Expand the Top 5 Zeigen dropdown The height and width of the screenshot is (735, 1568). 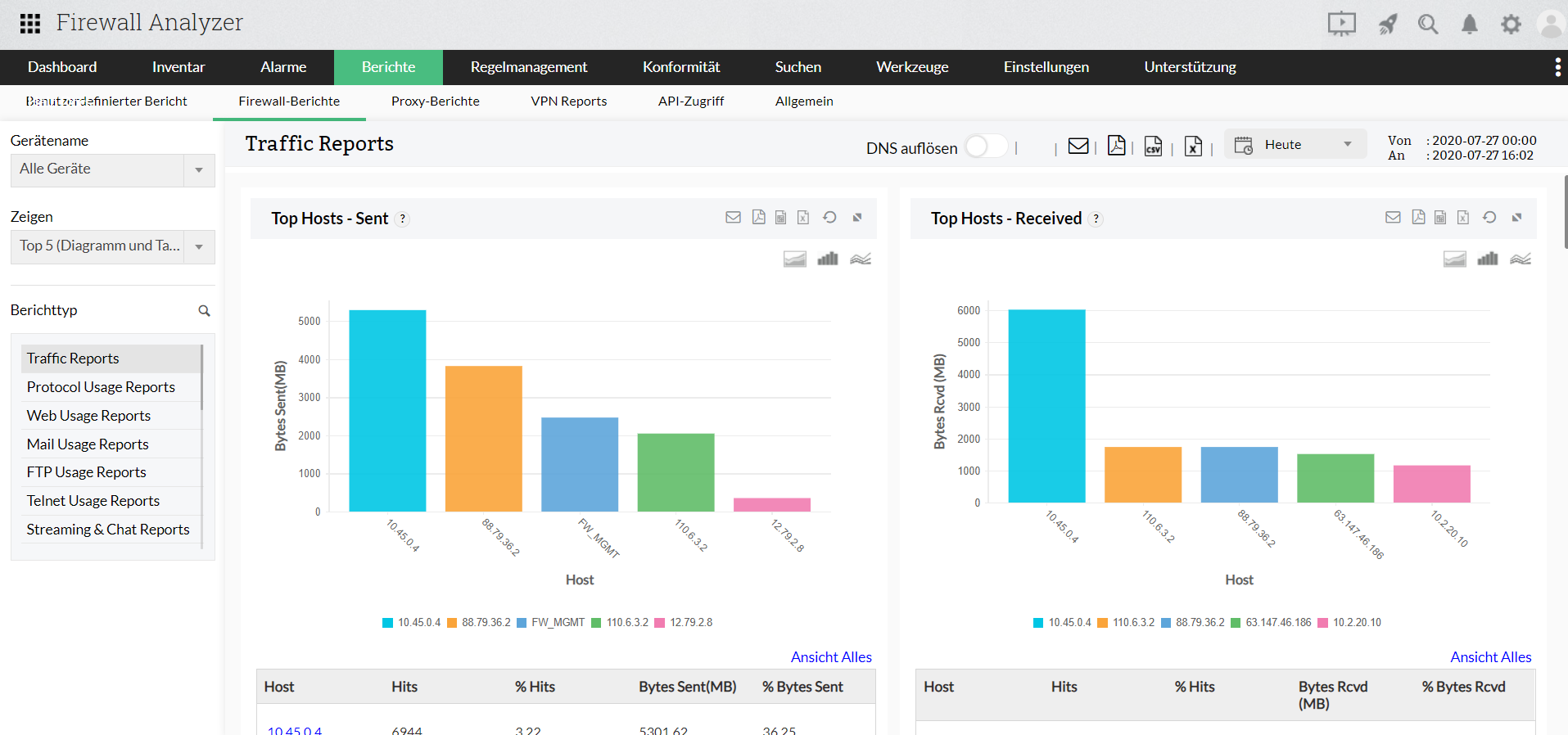click(112, 246)
